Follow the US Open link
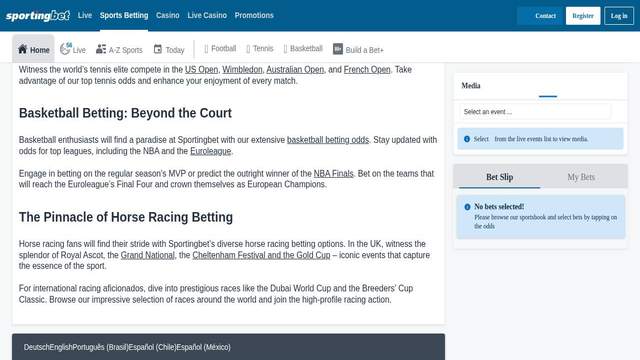Image resolution: width=640 pixels, height=360 pixels. (x=201, y=70)
